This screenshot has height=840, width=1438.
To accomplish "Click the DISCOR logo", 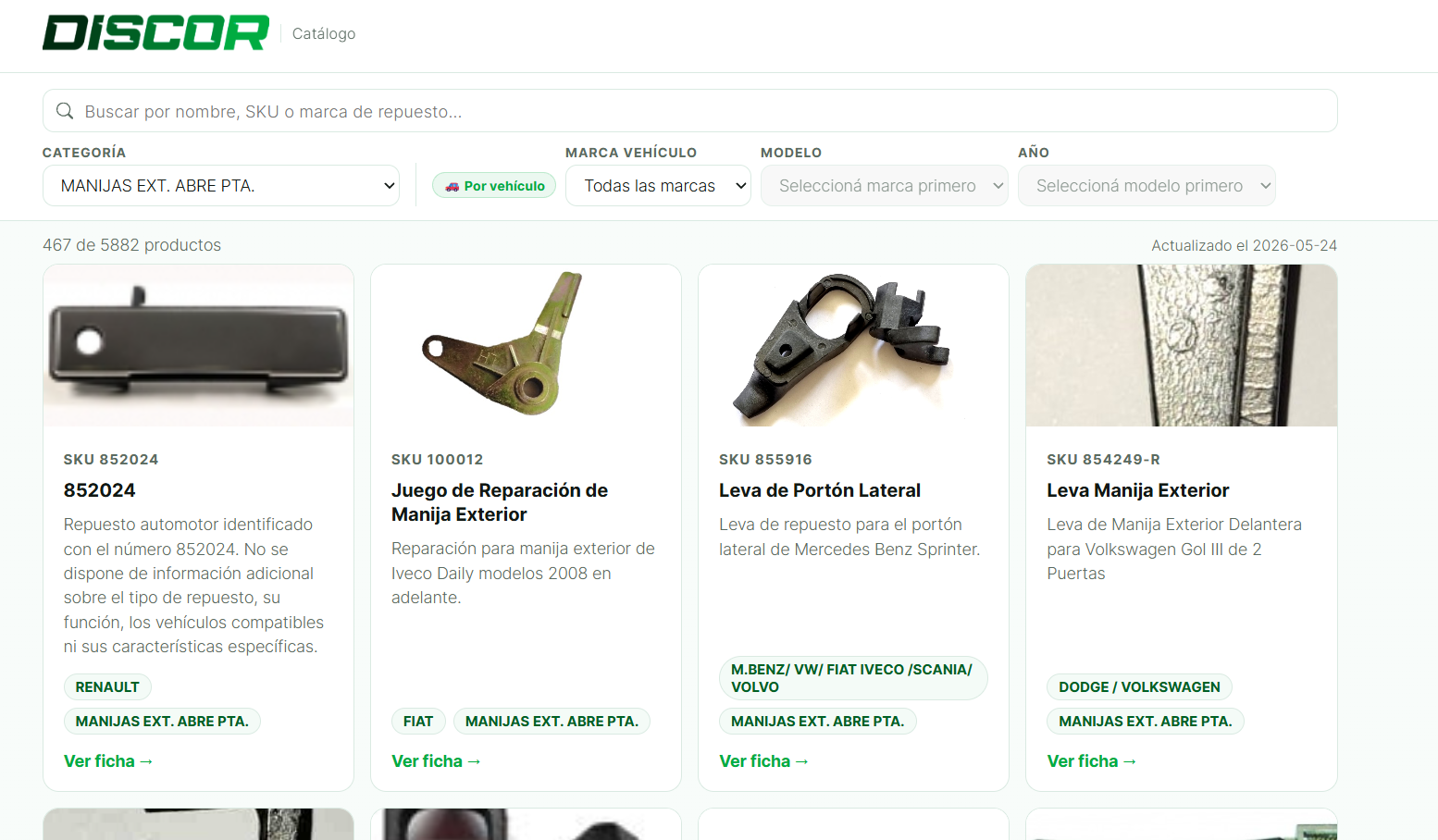I will coord(155,33).
